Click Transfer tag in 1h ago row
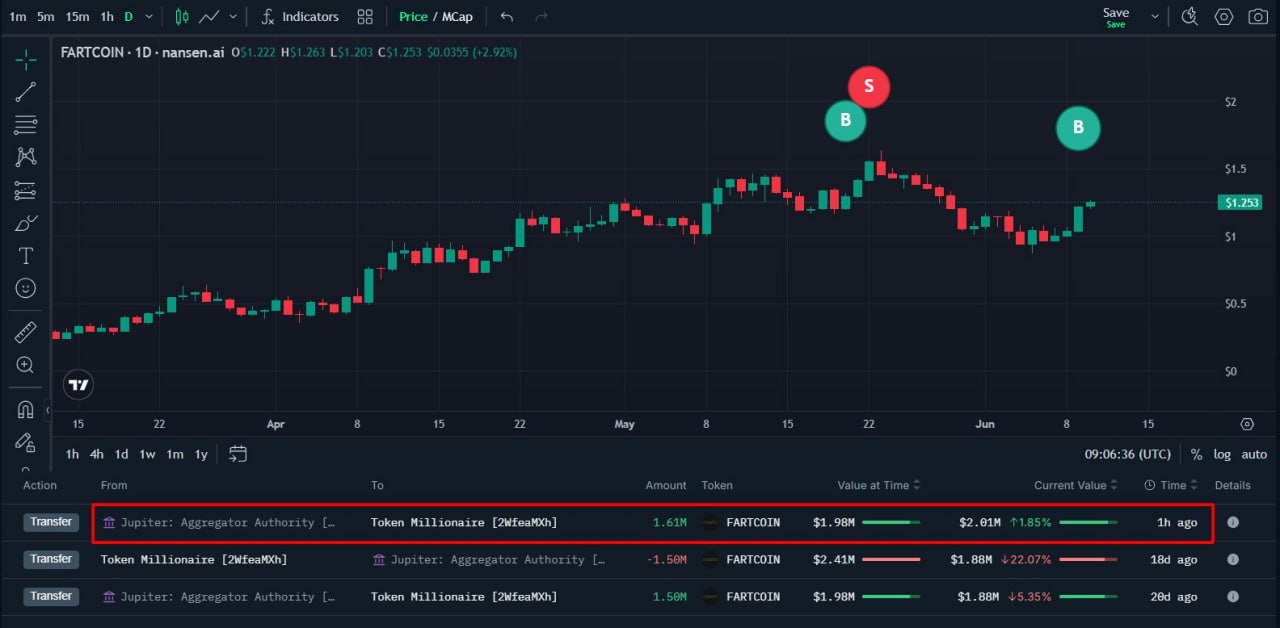 [51, 522]
